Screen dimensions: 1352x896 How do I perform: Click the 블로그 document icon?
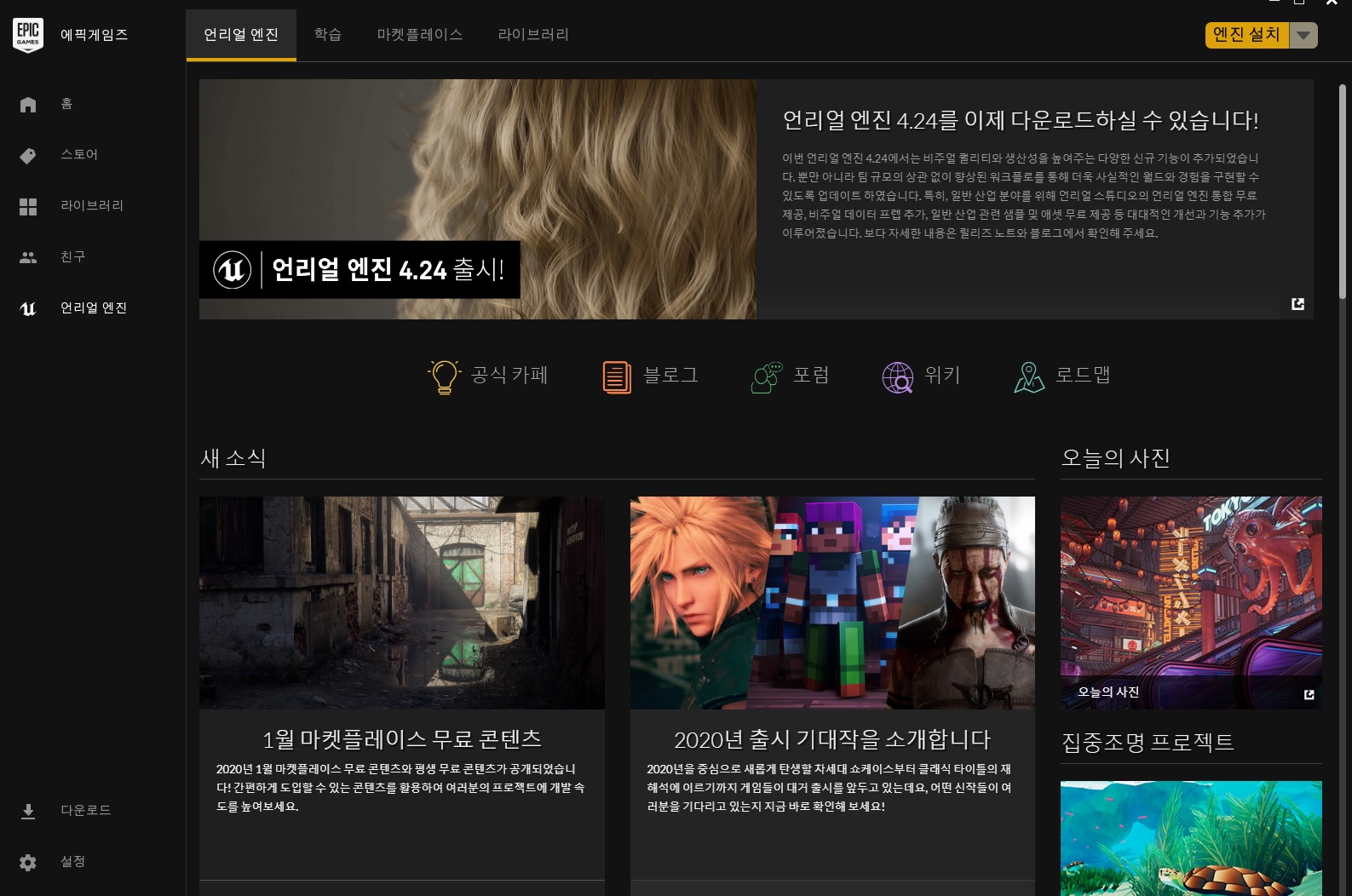pyautogui.click(x=617, y=376)
